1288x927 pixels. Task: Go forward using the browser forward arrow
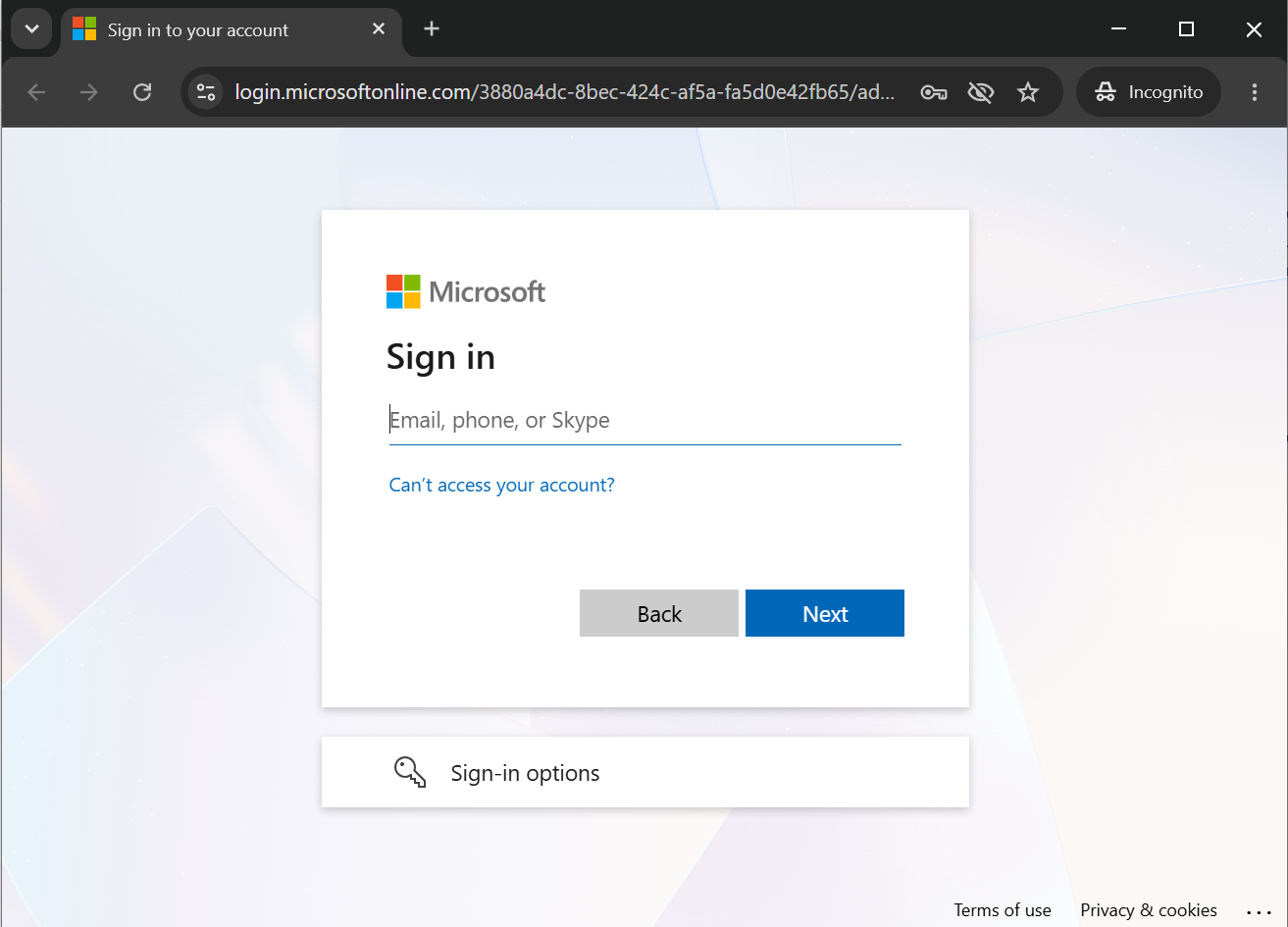pos(89,92)
